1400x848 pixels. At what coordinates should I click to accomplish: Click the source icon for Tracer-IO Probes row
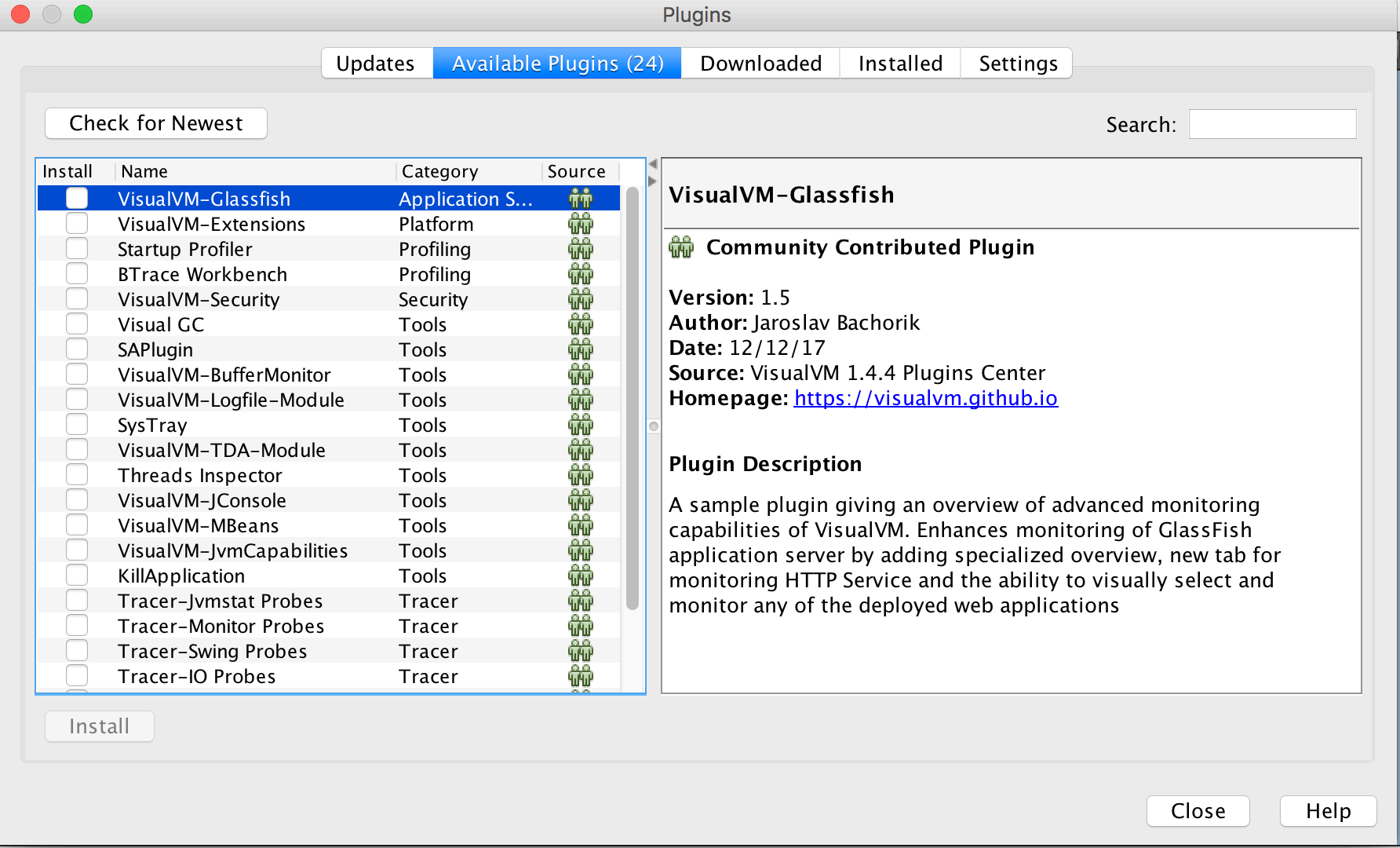click(x=581, y=676)
